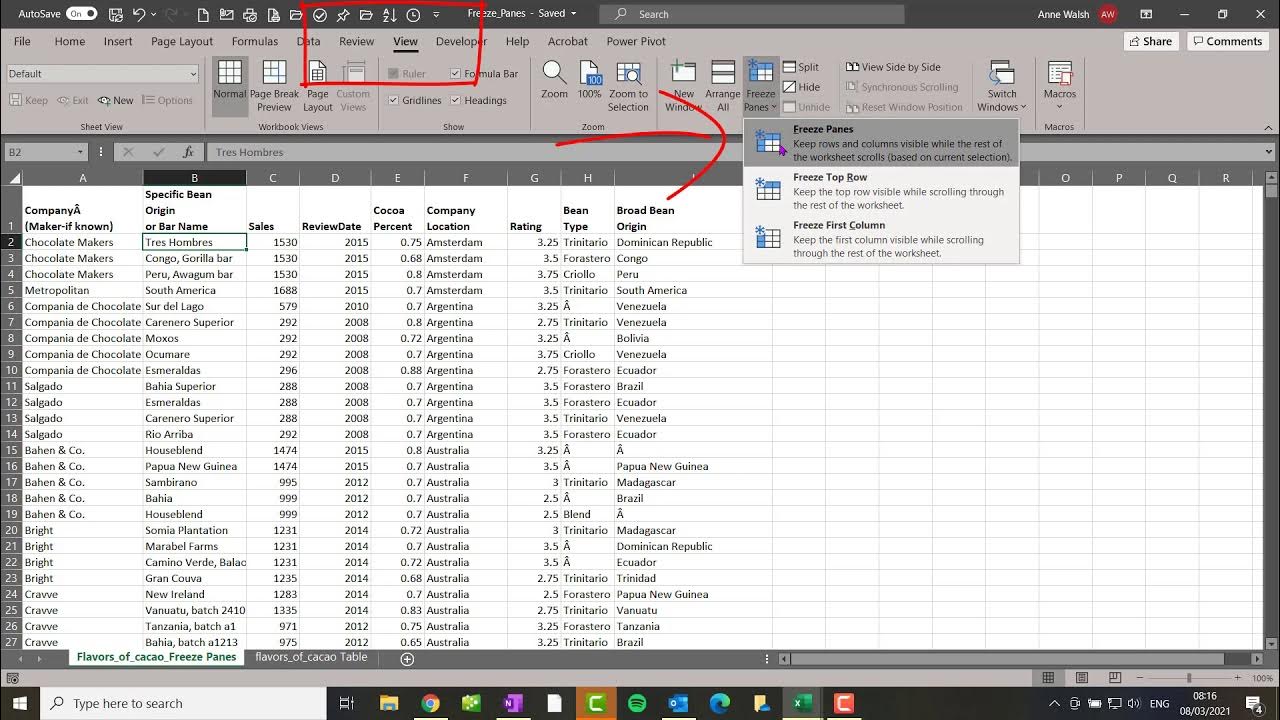Click the Share button
Image resolution: width=1280 pixels, height=720 pixels.
(x=1151, y=41)
